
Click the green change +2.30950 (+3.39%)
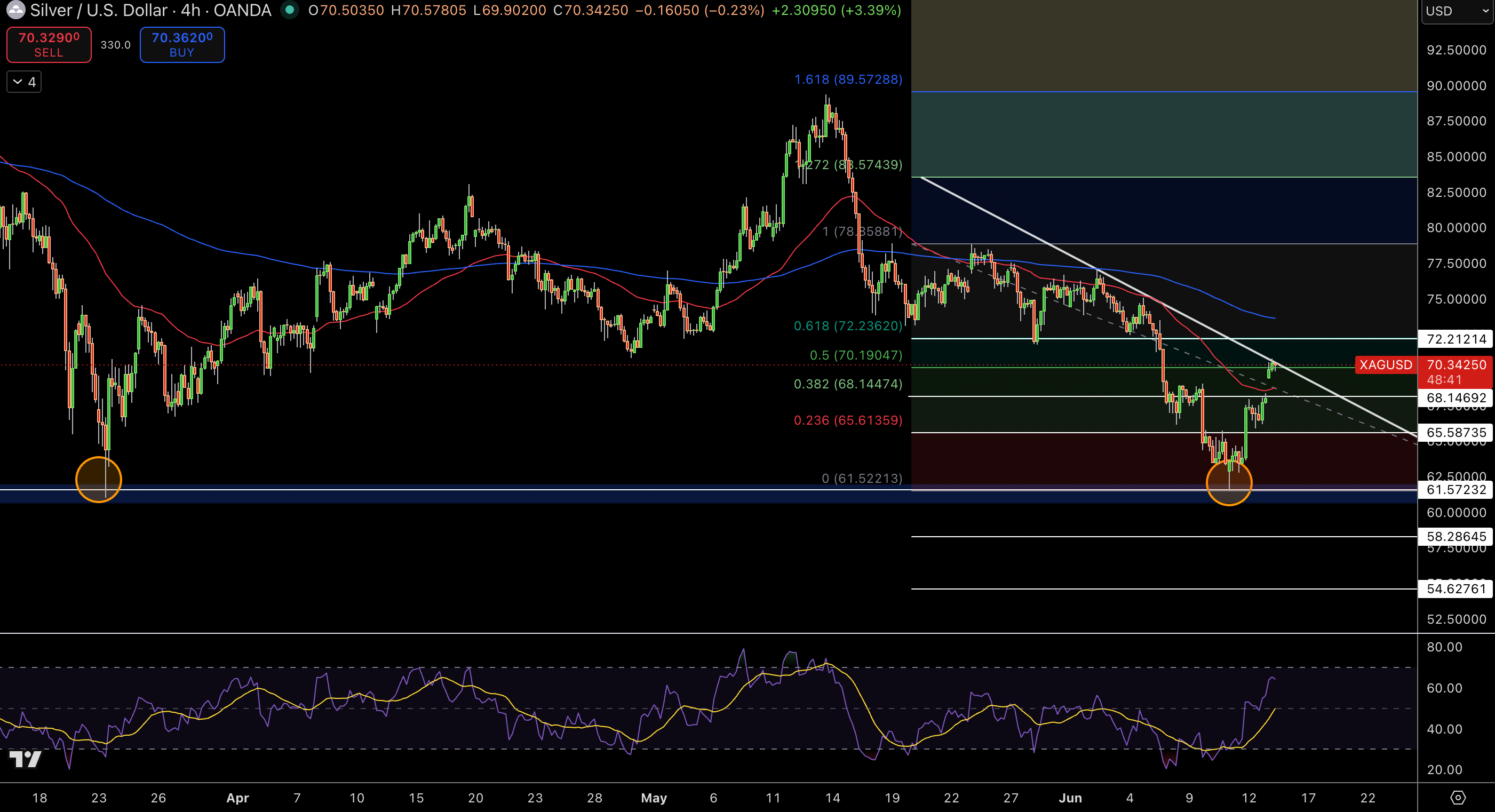pyautogui.click(x=836, y=11)
